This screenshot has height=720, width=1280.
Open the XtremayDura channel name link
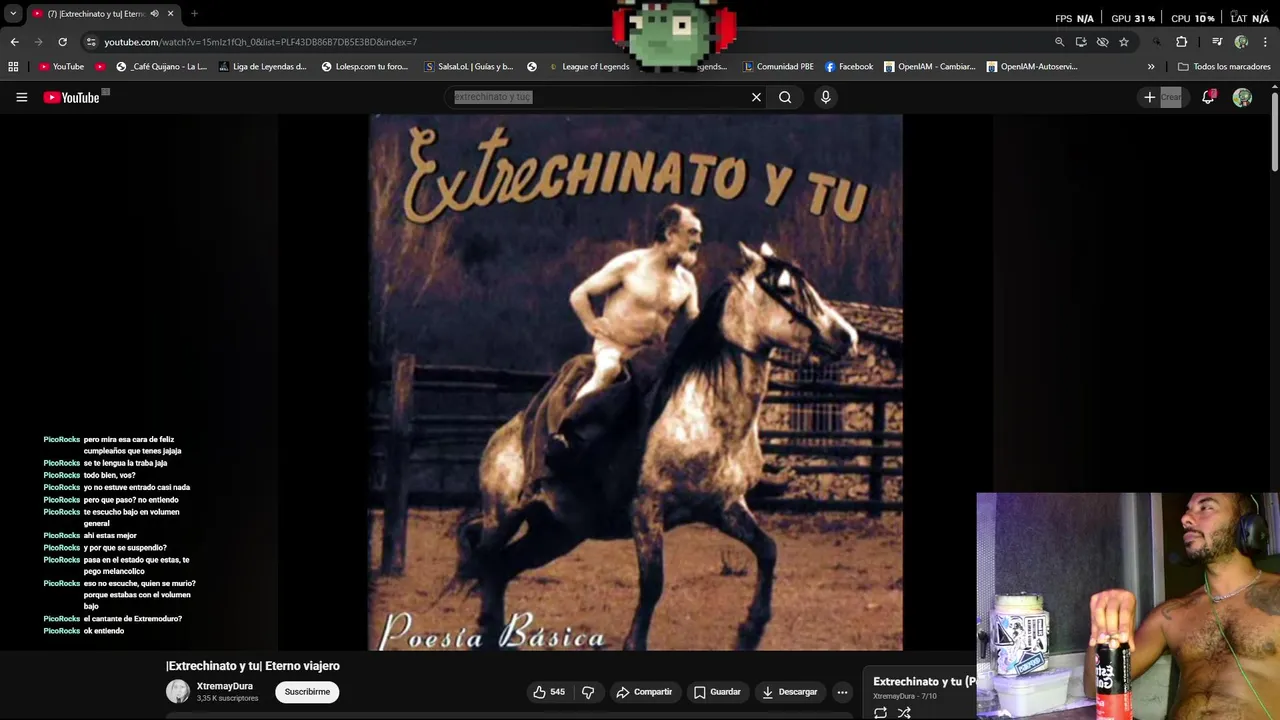click(x=224, y=686)
